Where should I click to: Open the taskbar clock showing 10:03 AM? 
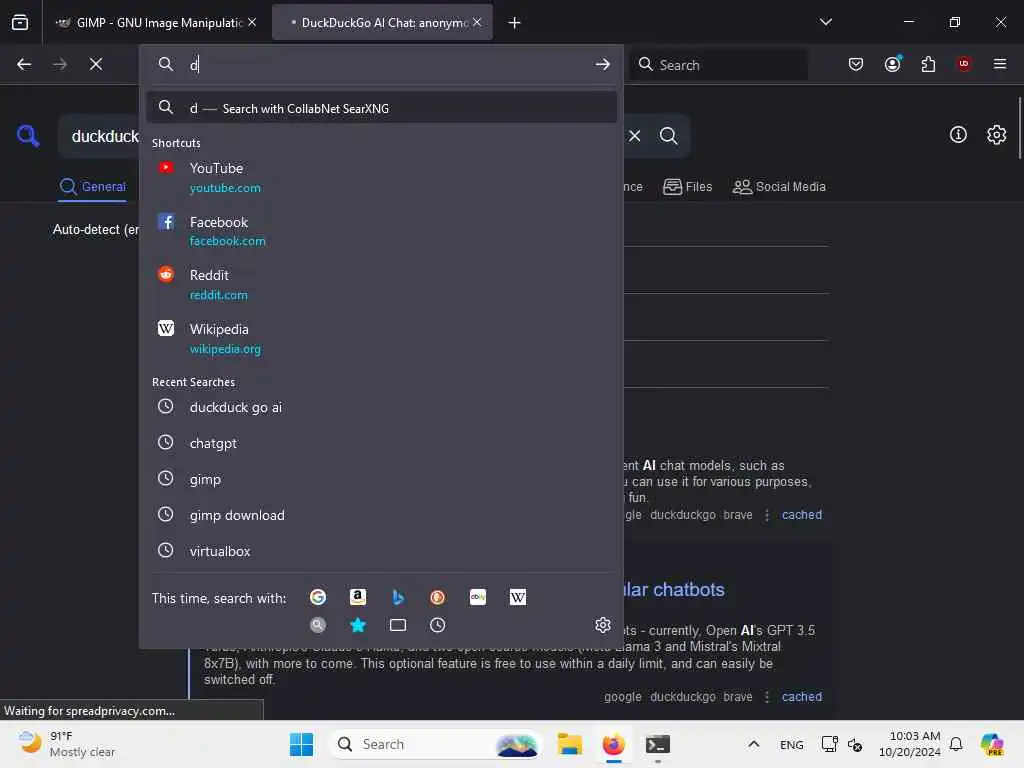tap(910, 744)
